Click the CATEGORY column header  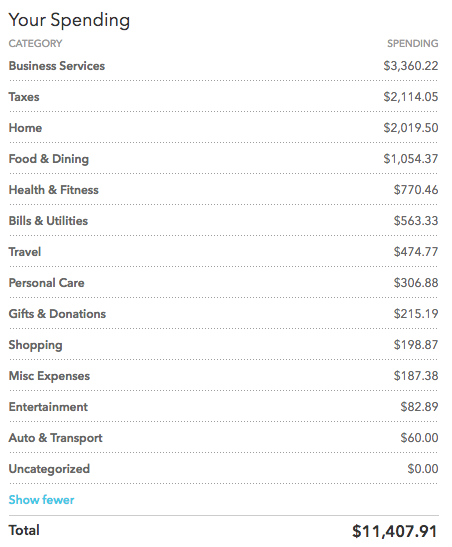pyautogui.click(x=35, y=44)
